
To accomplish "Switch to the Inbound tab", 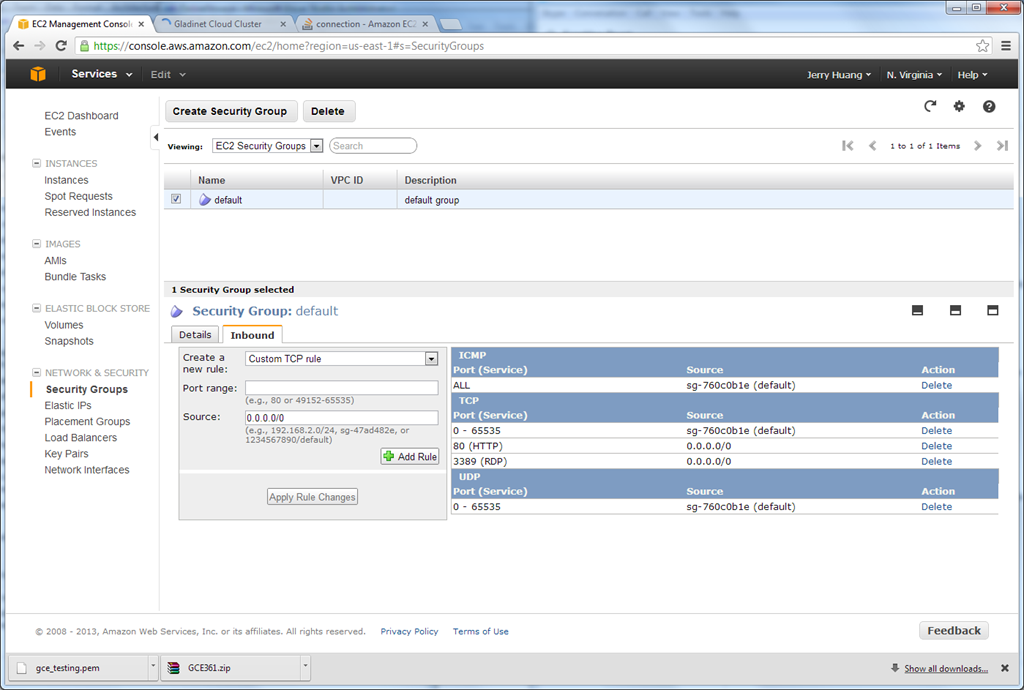I will coord(252,334).
